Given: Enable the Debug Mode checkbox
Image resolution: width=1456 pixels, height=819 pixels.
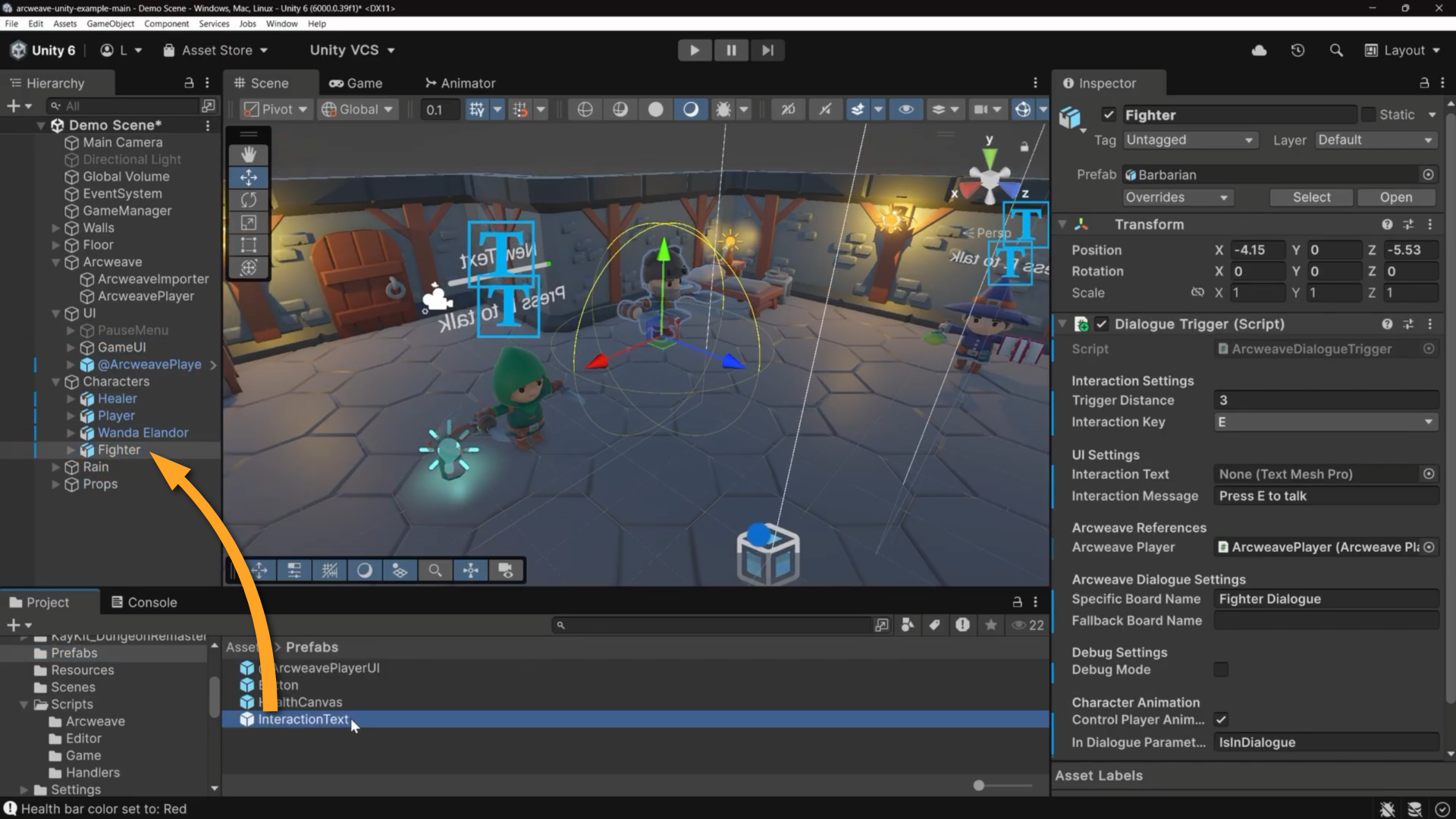Looking at the screenshot, I should pos(1221,670).
